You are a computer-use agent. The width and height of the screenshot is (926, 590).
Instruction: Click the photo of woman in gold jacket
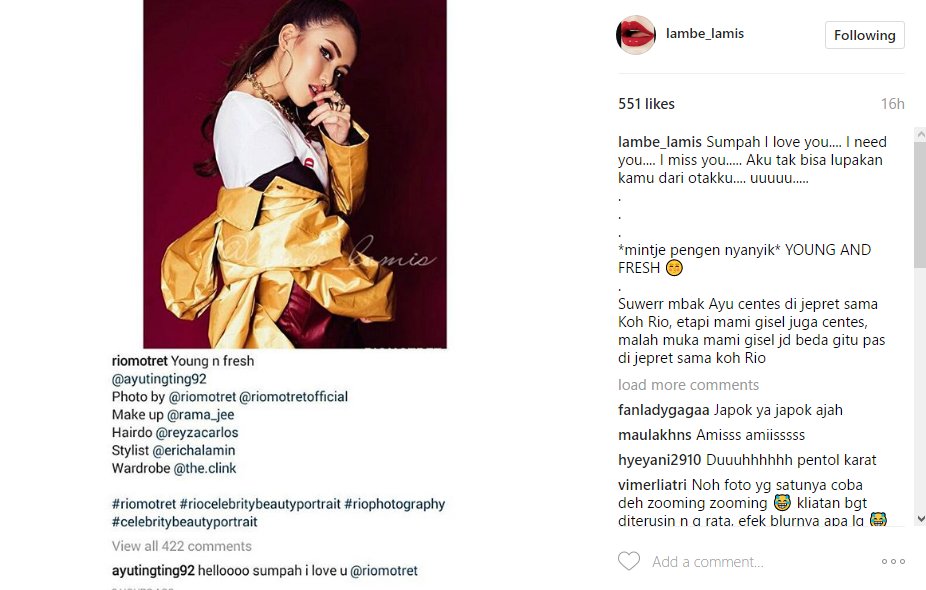point(295,174)
